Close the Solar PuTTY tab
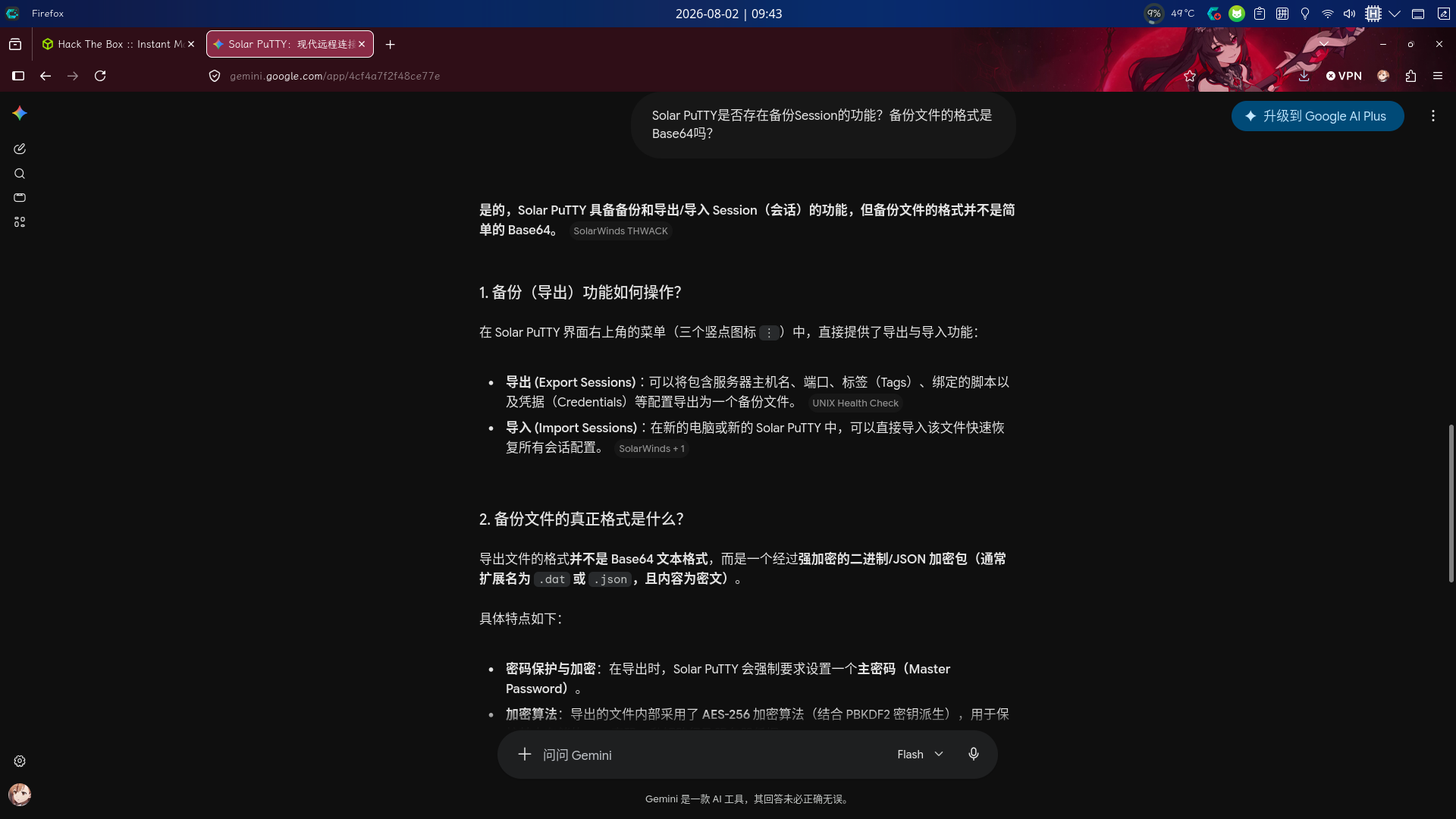The width and height of the screenshot is (1456, 819). [362, 44]
